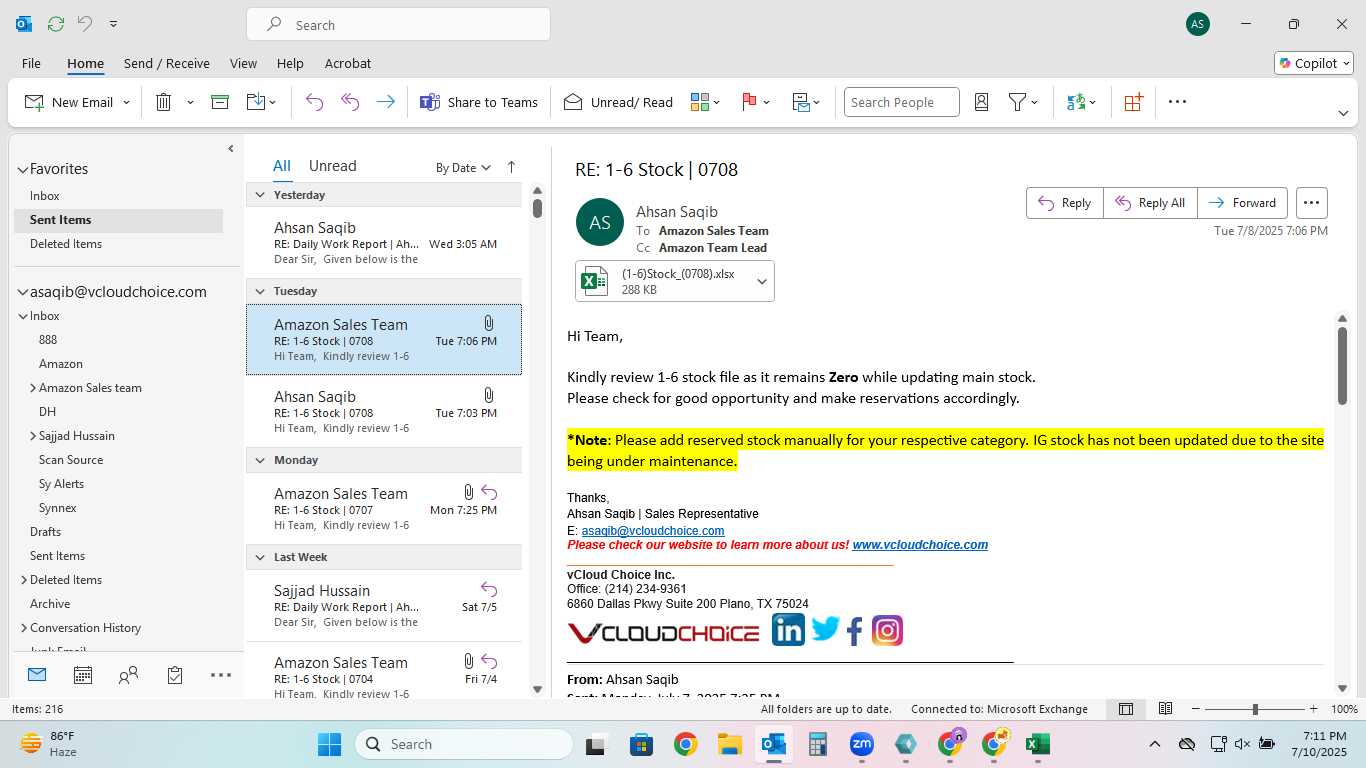Expand the ribbon display options chevron
The height and width of the screenshot is (768, 1366).
[x=1343, y=113]
